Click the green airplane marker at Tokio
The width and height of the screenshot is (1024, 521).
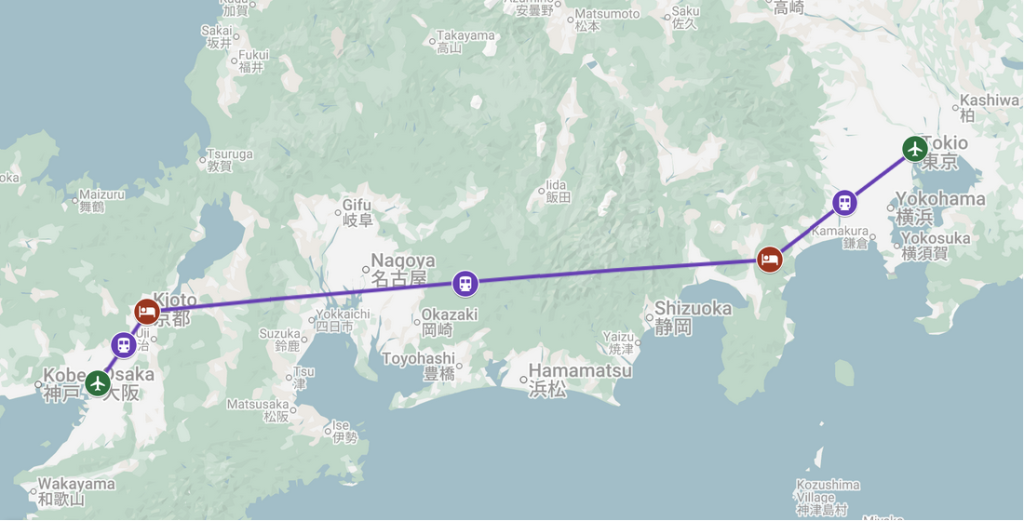point(915,149)
